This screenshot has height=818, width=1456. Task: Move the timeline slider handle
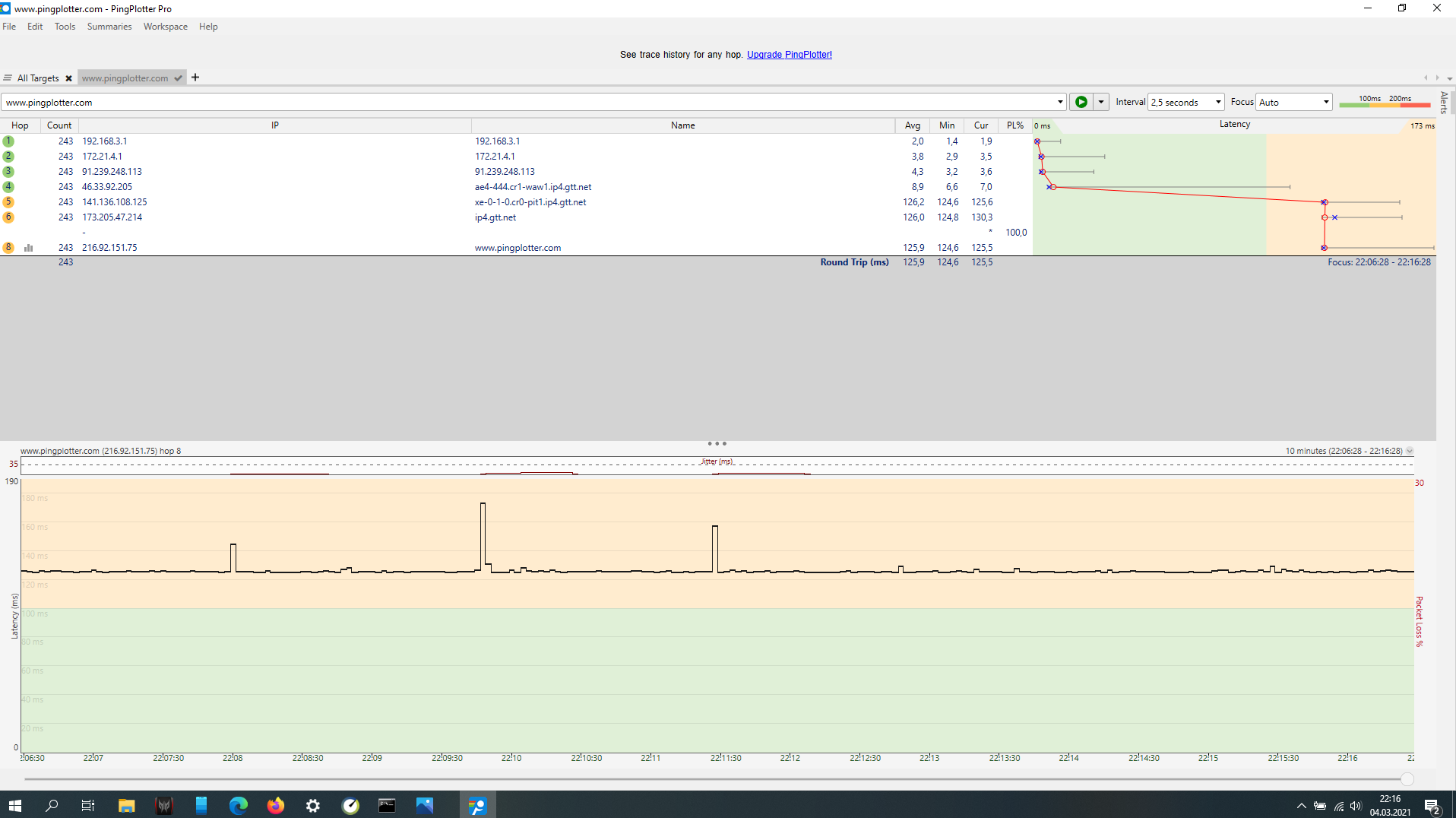pyautogui.click(x=1407, y=779)
